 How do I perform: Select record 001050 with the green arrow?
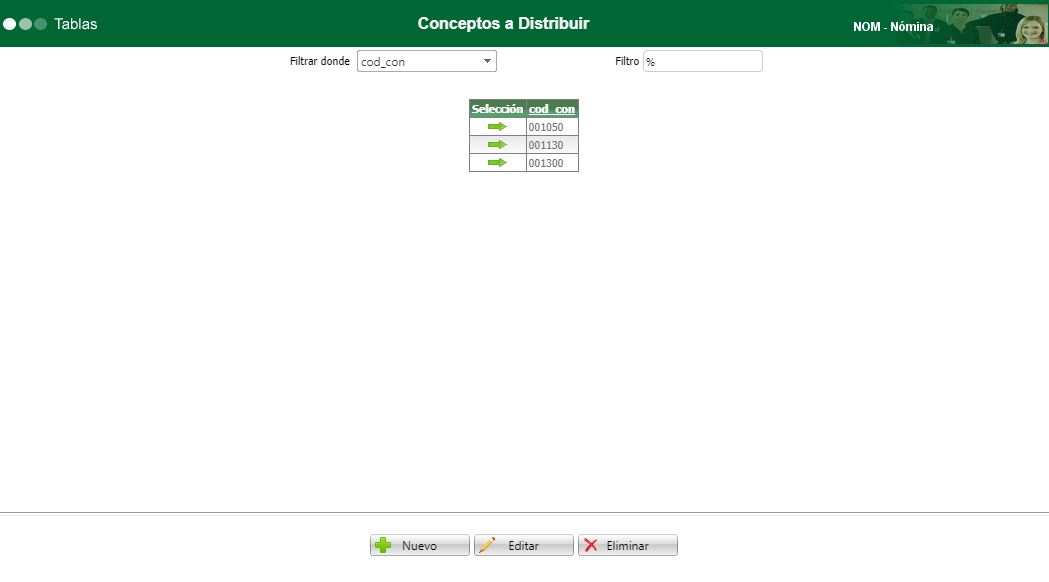coord(496,126)
